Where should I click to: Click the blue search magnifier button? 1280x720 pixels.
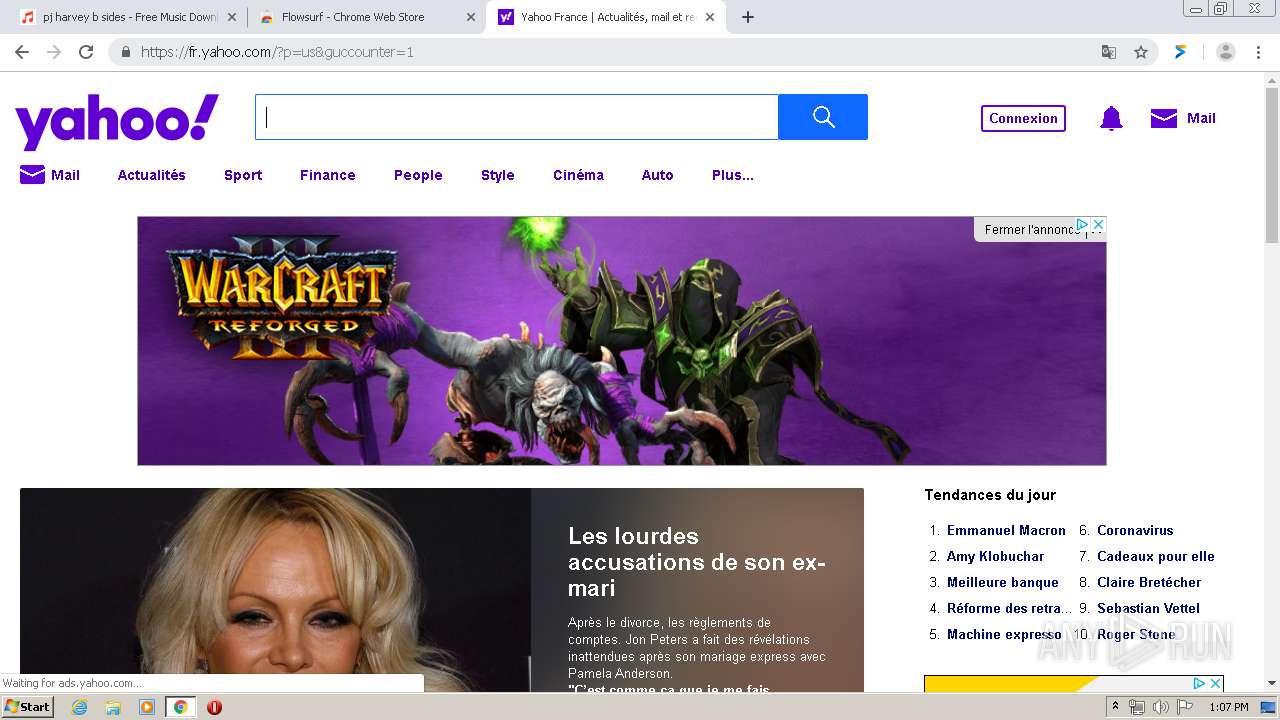[x=823, y=117]
